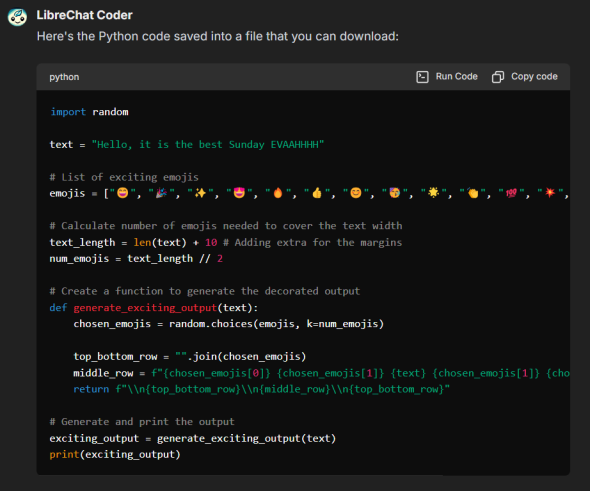Click the 'emojis' variable name in the emoji list line
This screenshot has height=491, width=590.
pos(67,193)
